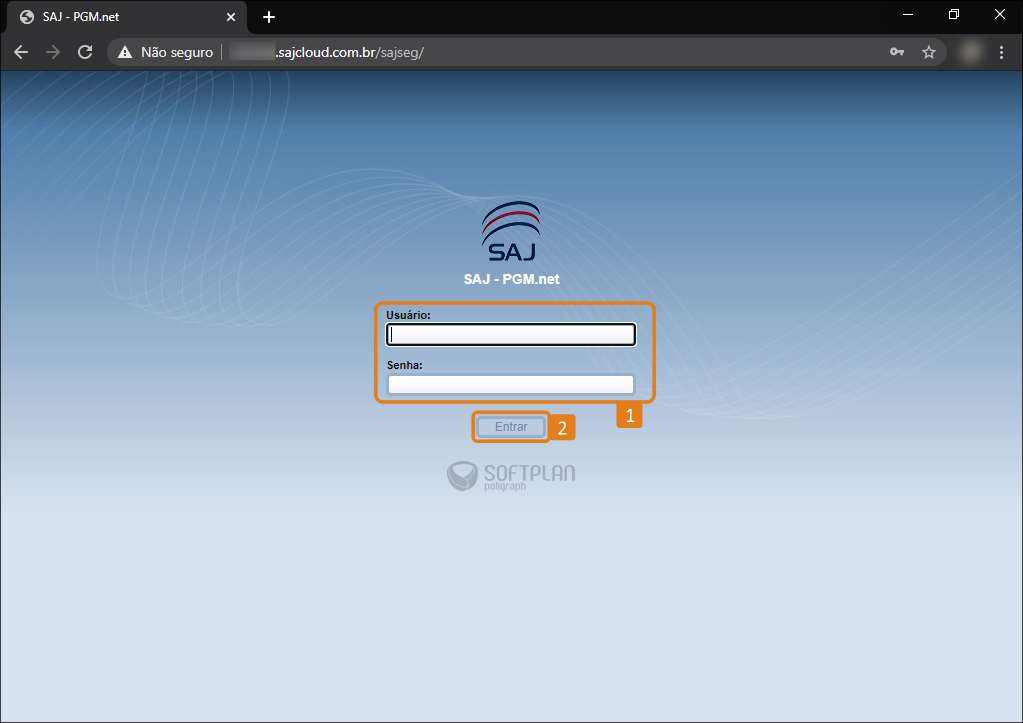The width and height of the screenshot is (1023, 723).
Task: Click inside the Senha password field
Action: pyautogui.click(x=511, y=385)
